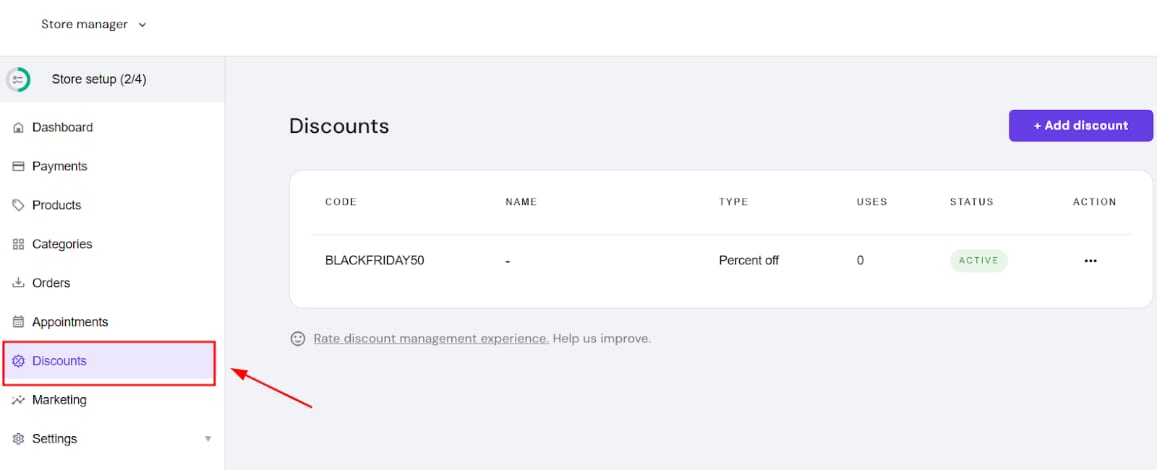This screenshot has height=470, width=1157.
Task: Click the BLACKFRIDAY50 discount code
Action: pos(375,261)
